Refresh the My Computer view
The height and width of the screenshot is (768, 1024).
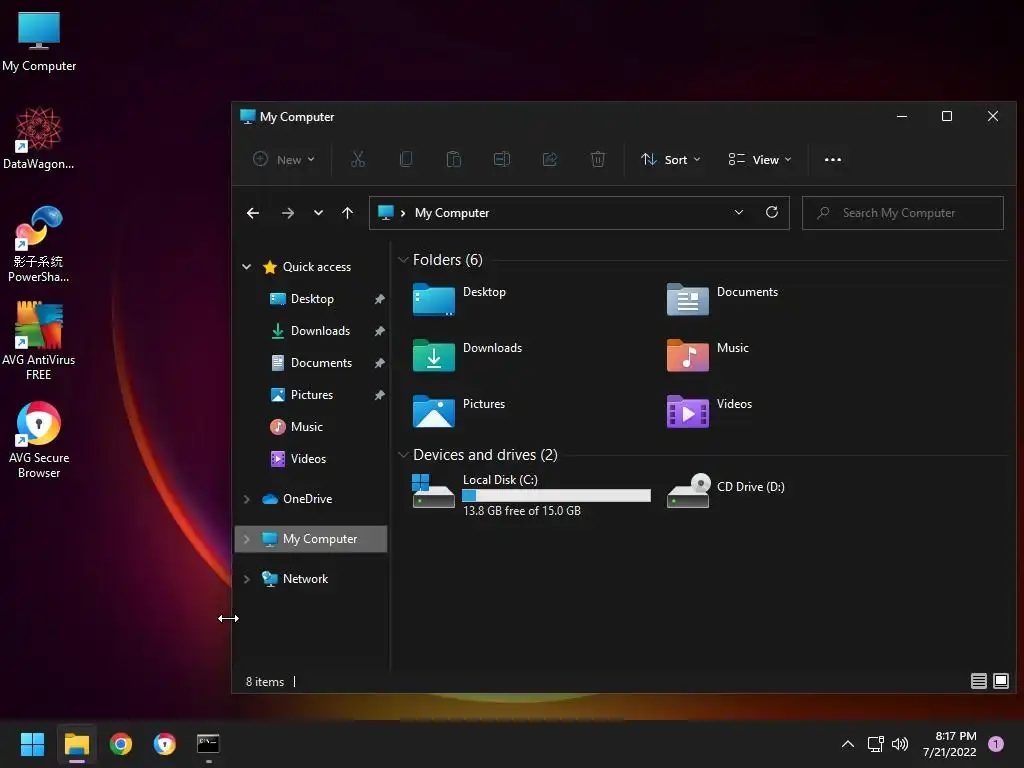[x=772, y=212]
